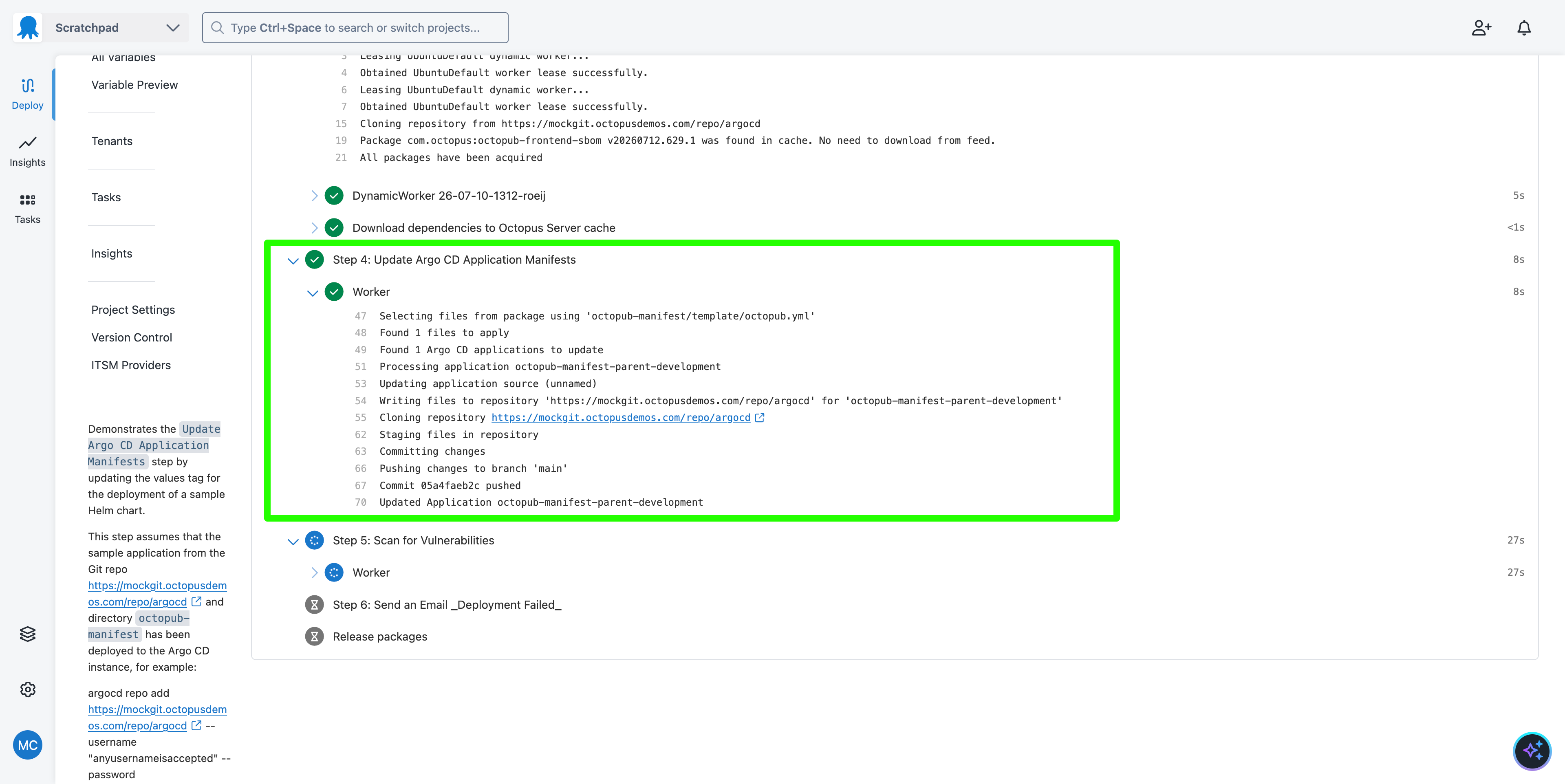1565x784 pixels.
Task: Open the configuration gear icon
Action: (27, 689)
